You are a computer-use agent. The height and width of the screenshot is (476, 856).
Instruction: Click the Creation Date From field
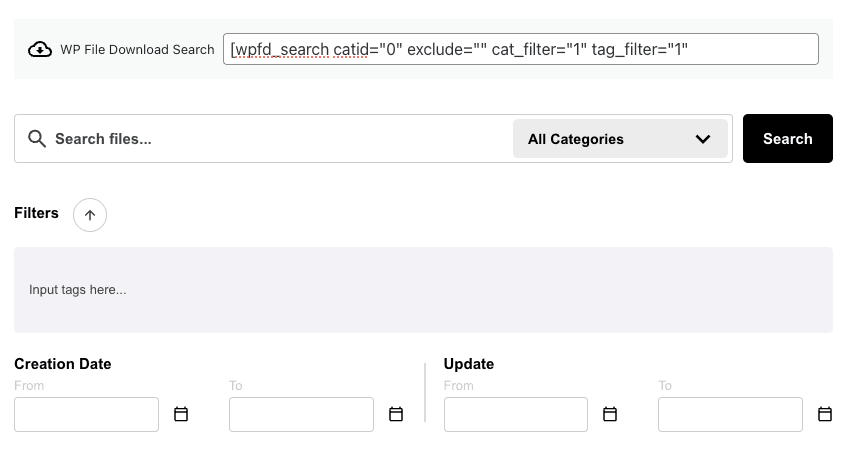tap(86, 414)
